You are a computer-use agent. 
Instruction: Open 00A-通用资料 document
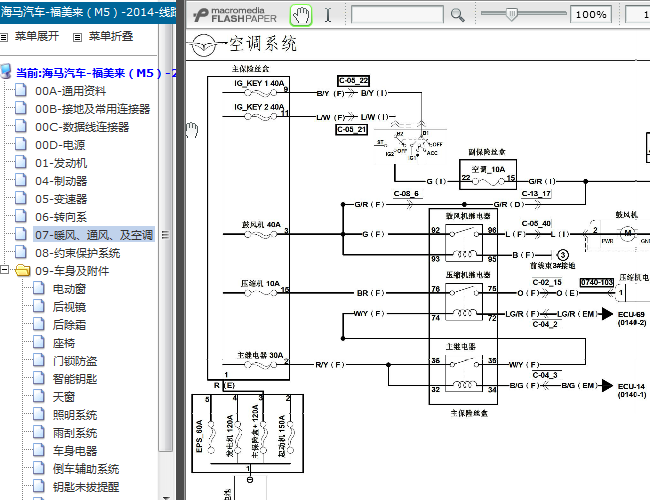pos(70,91)
